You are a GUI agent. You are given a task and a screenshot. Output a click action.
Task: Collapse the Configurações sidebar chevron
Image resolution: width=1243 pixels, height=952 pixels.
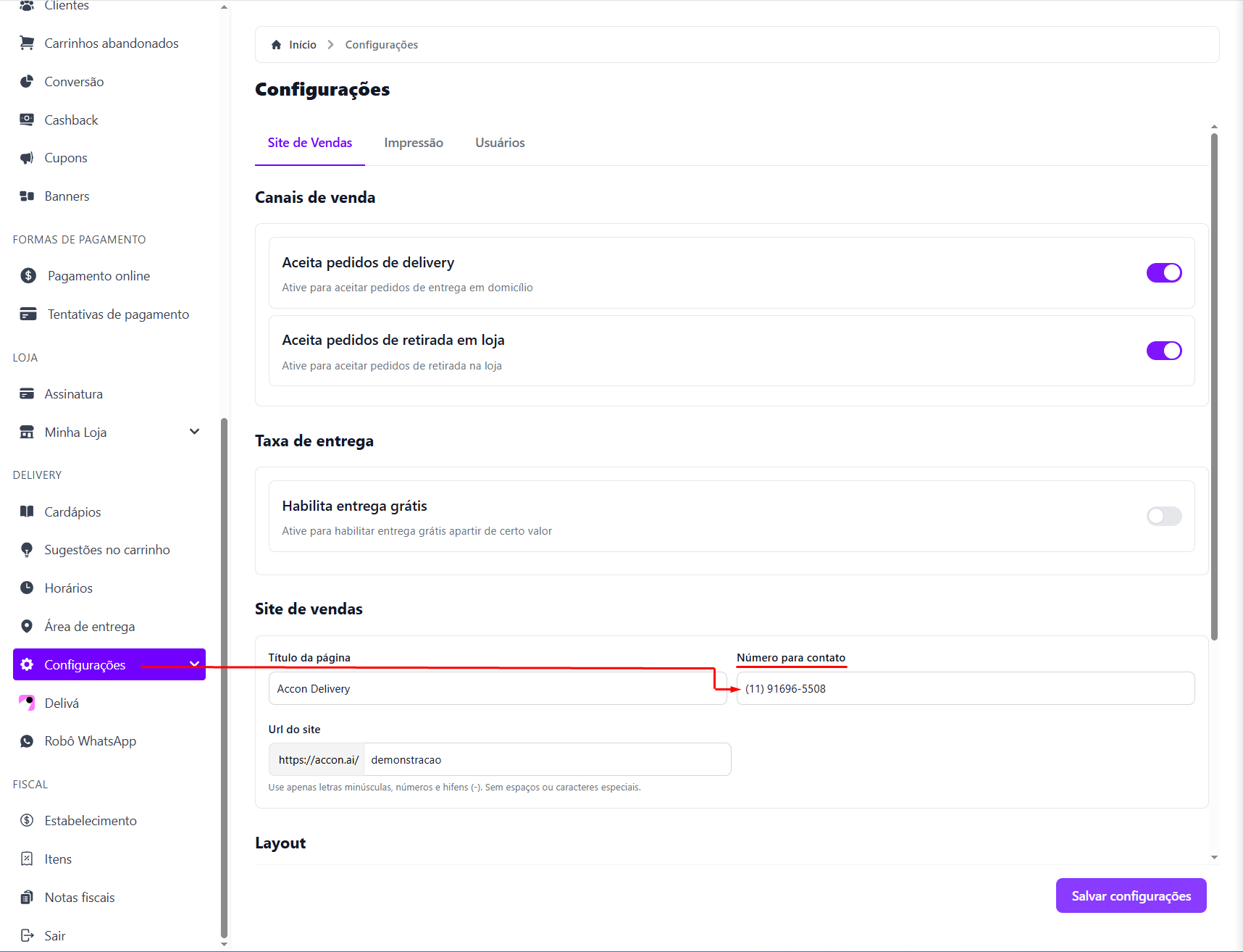click(x=194, y=664)
